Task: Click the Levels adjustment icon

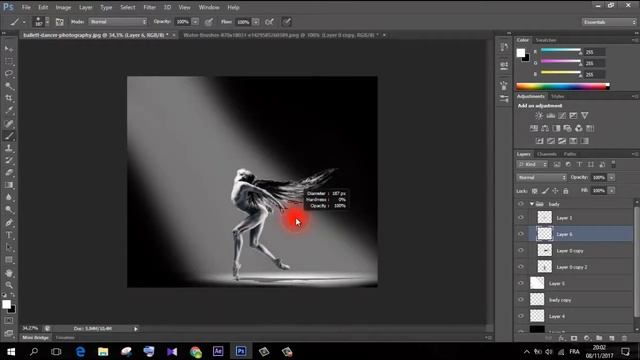Action: (551, 116)
